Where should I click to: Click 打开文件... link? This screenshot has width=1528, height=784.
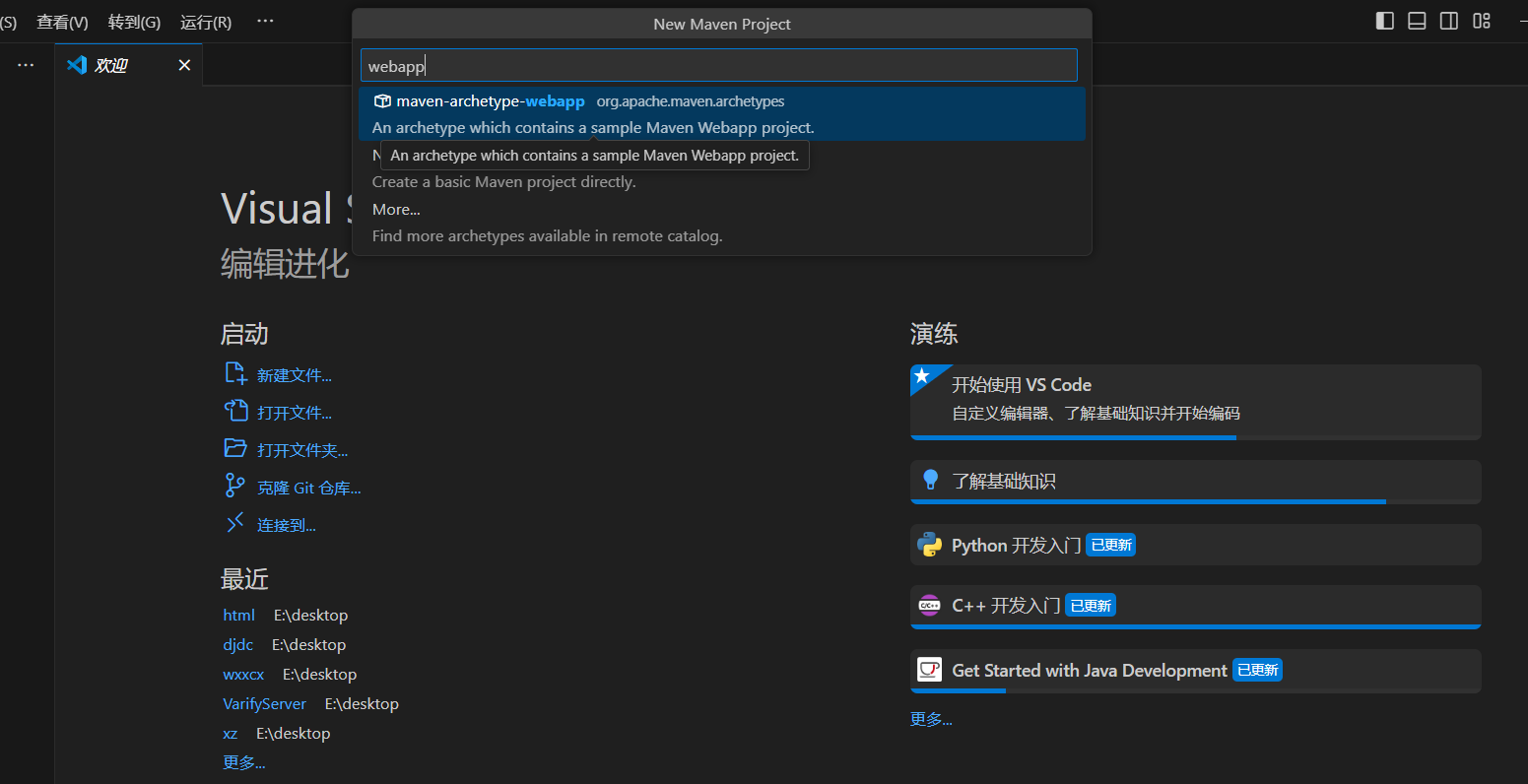[x=295, y=413]
